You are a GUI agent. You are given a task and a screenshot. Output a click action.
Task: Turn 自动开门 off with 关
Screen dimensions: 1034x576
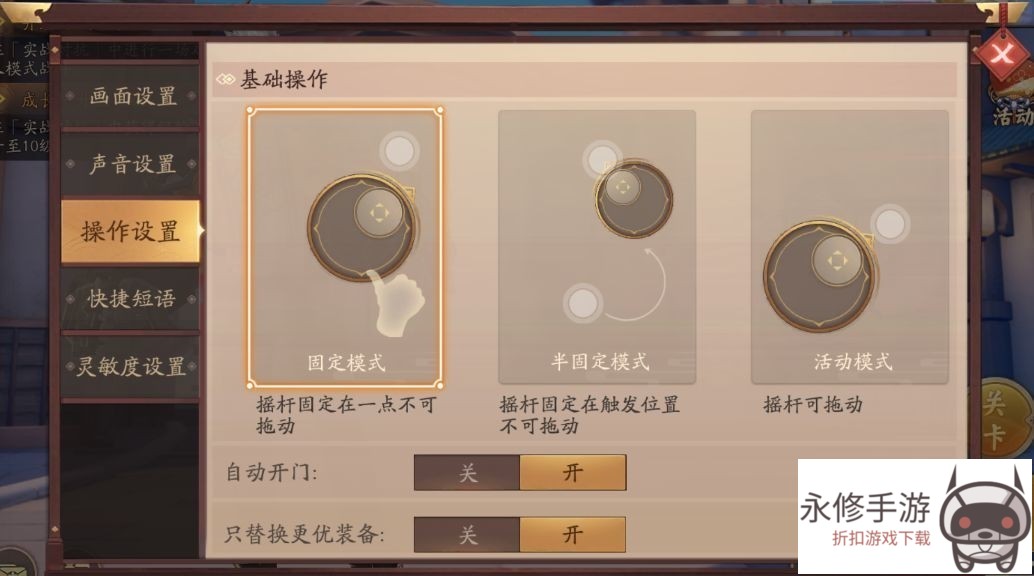click(x=467, y=472)
